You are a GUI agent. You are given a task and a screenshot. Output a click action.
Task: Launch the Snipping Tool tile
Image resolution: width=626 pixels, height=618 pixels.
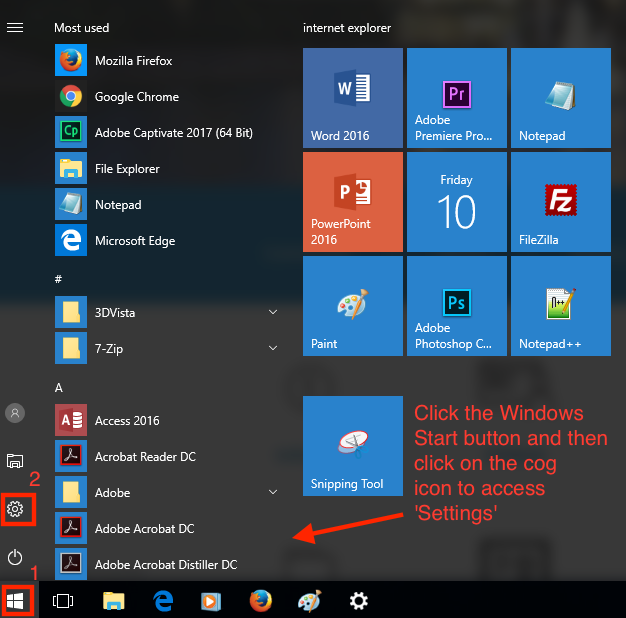(x=353, y=446)
